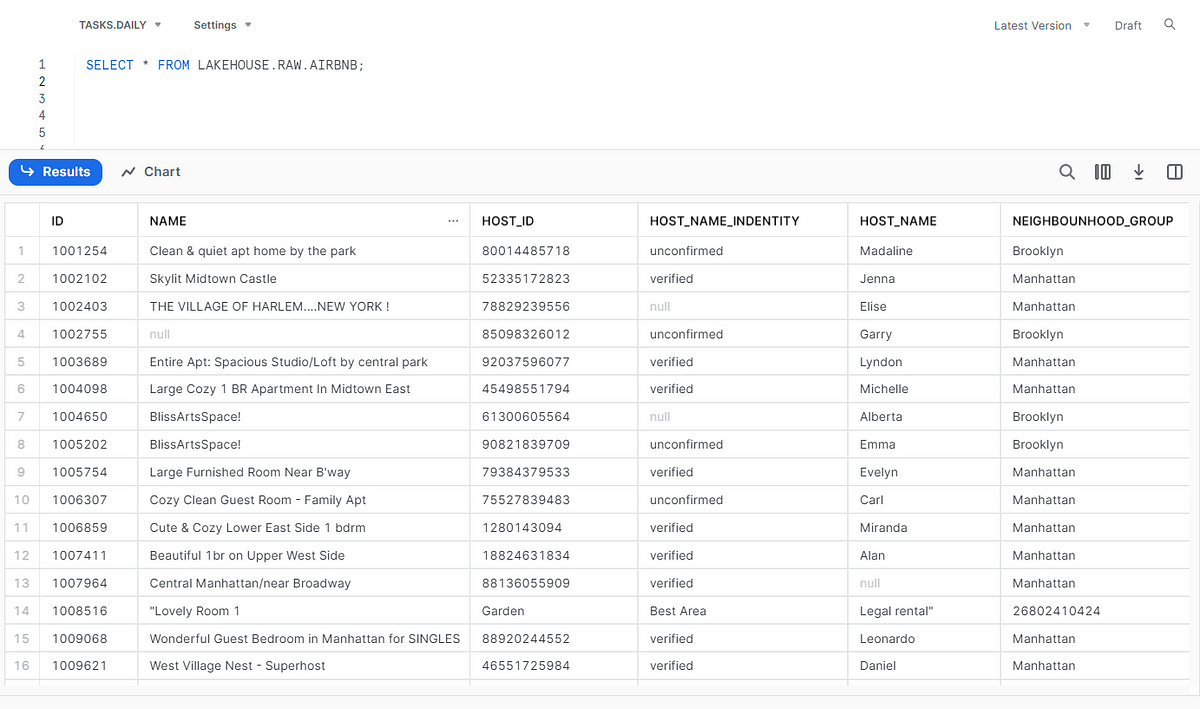Select cell 'Cozy Clean Guest Room - Family Apt'

(303, 500)
